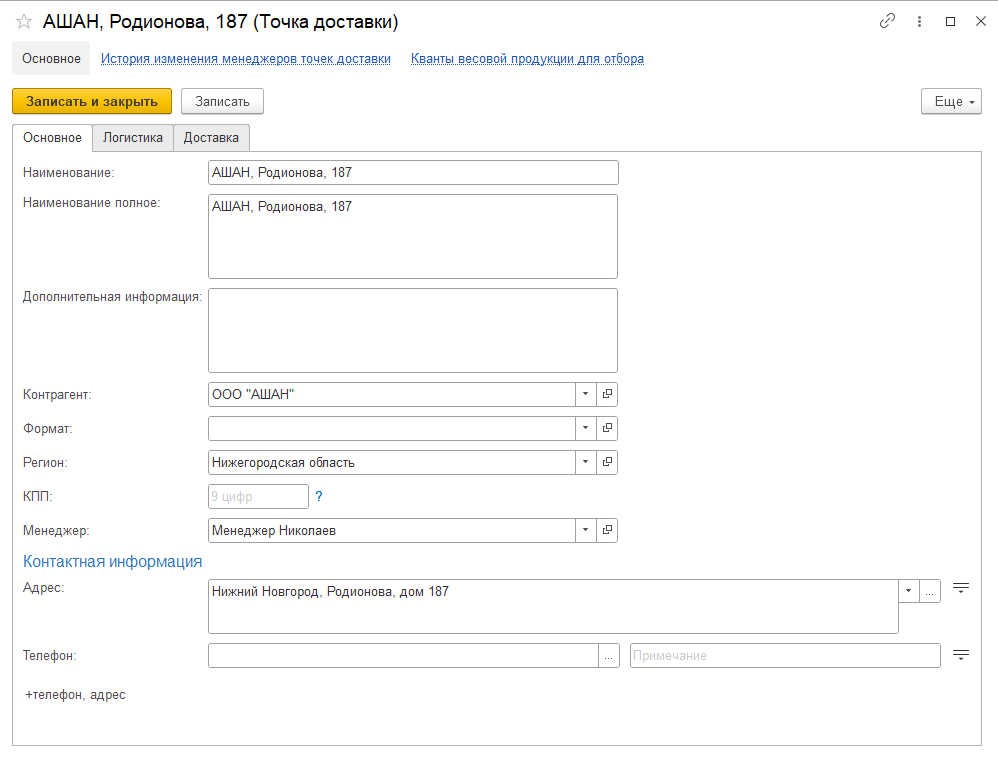Switch to the Доставка tab
This screenshot has height=757, width=998.
[x=211, y=138]
